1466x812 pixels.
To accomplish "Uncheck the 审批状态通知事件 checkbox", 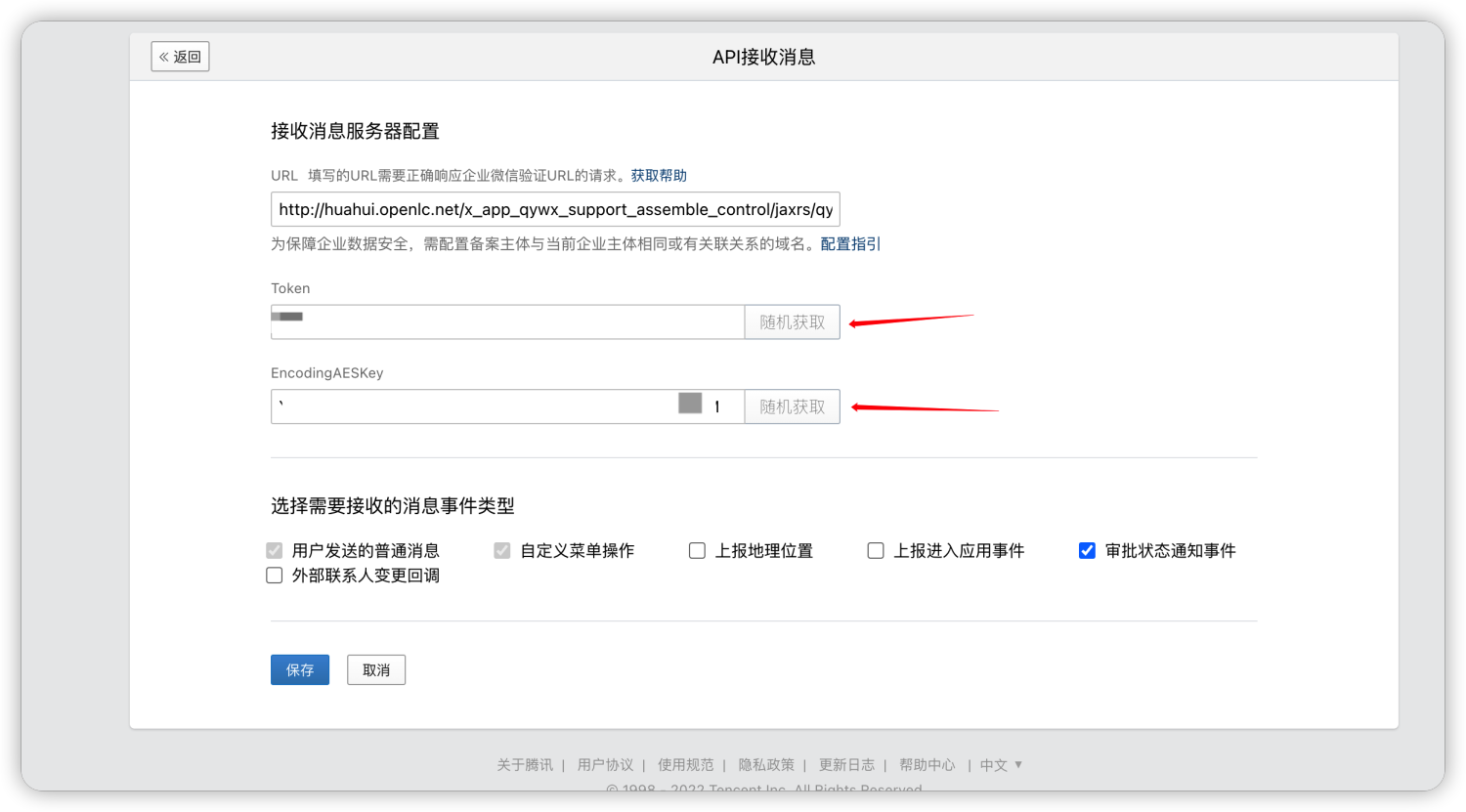I will click(x=1087, y=551).
